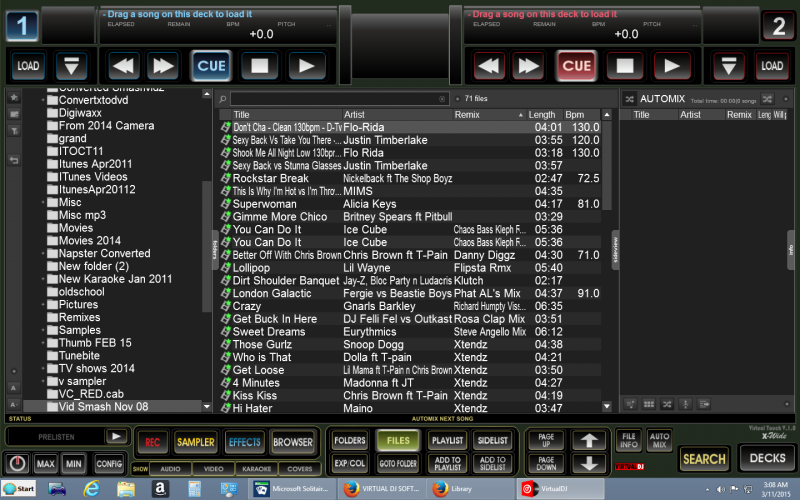Click the favorites star icon in the sidebar
This screenshot has height=500, width=800.
pyautogui.click(x=14, y=97)
